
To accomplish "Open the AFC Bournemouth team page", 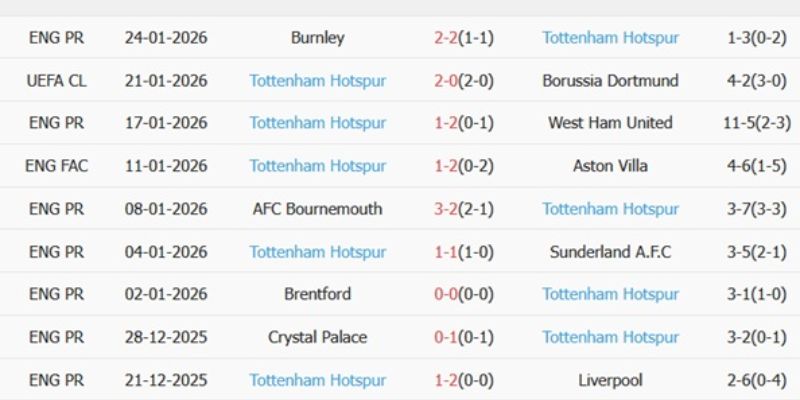I will click(317, 209).
